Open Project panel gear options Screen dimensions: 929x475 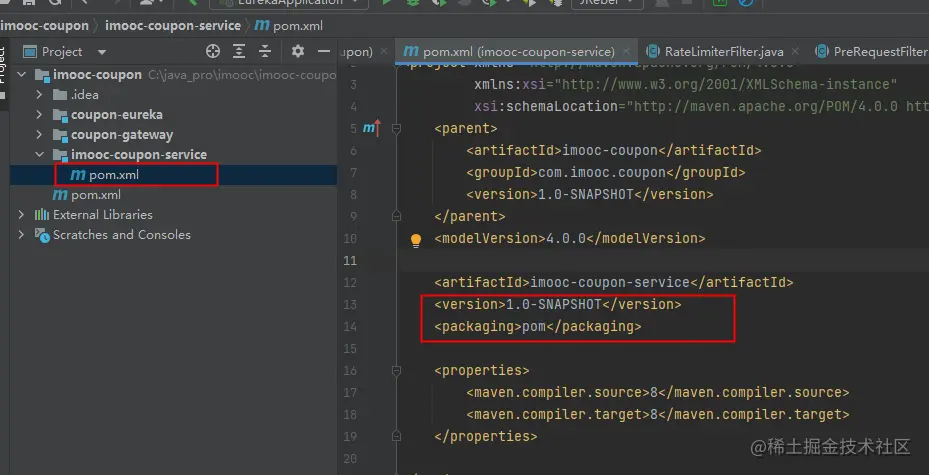pos(297,52)
